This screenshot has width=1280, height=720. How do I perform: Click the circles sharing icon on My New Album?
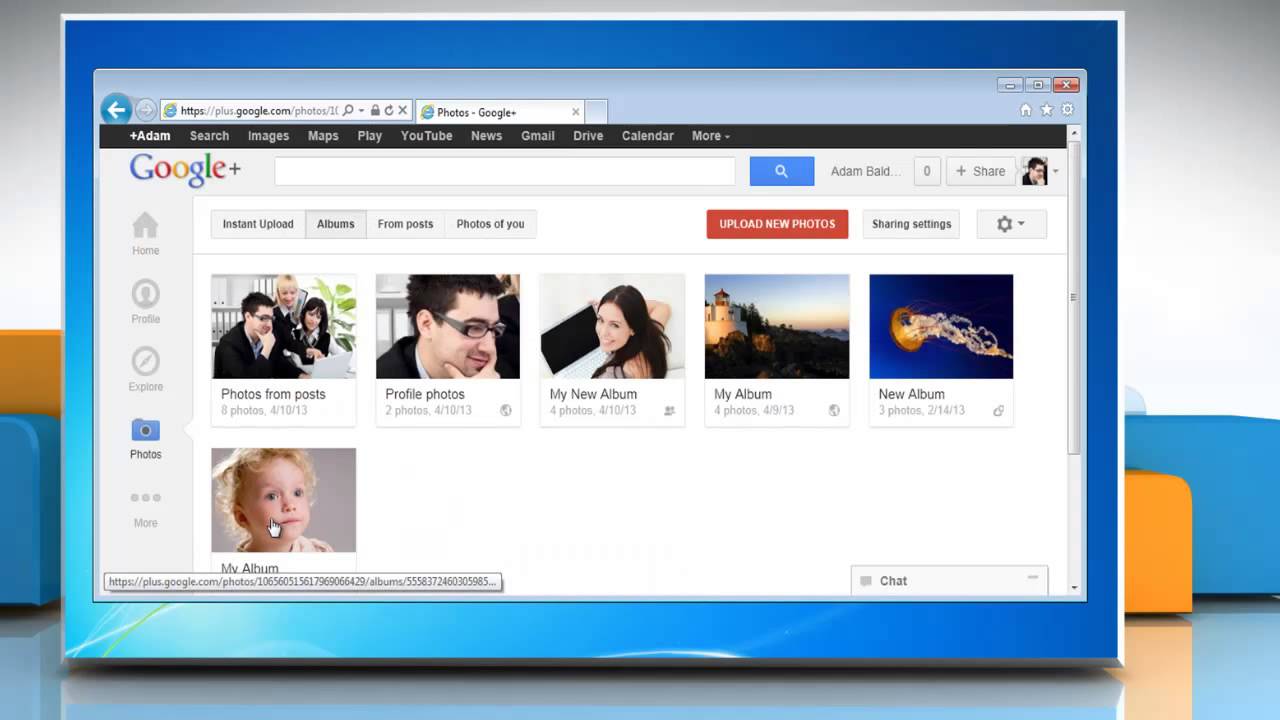click(670, 411)
